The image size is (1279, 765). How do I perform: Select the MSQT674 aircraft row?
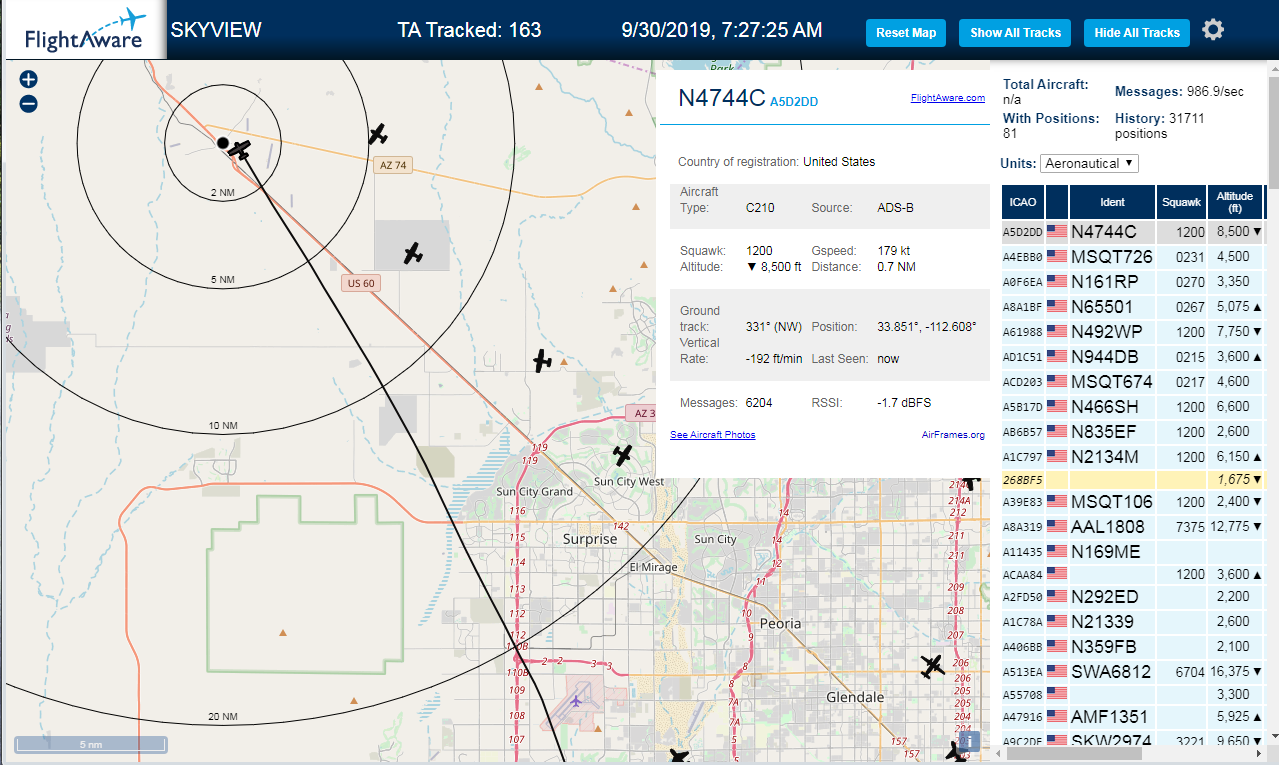tap(1133, 381)
